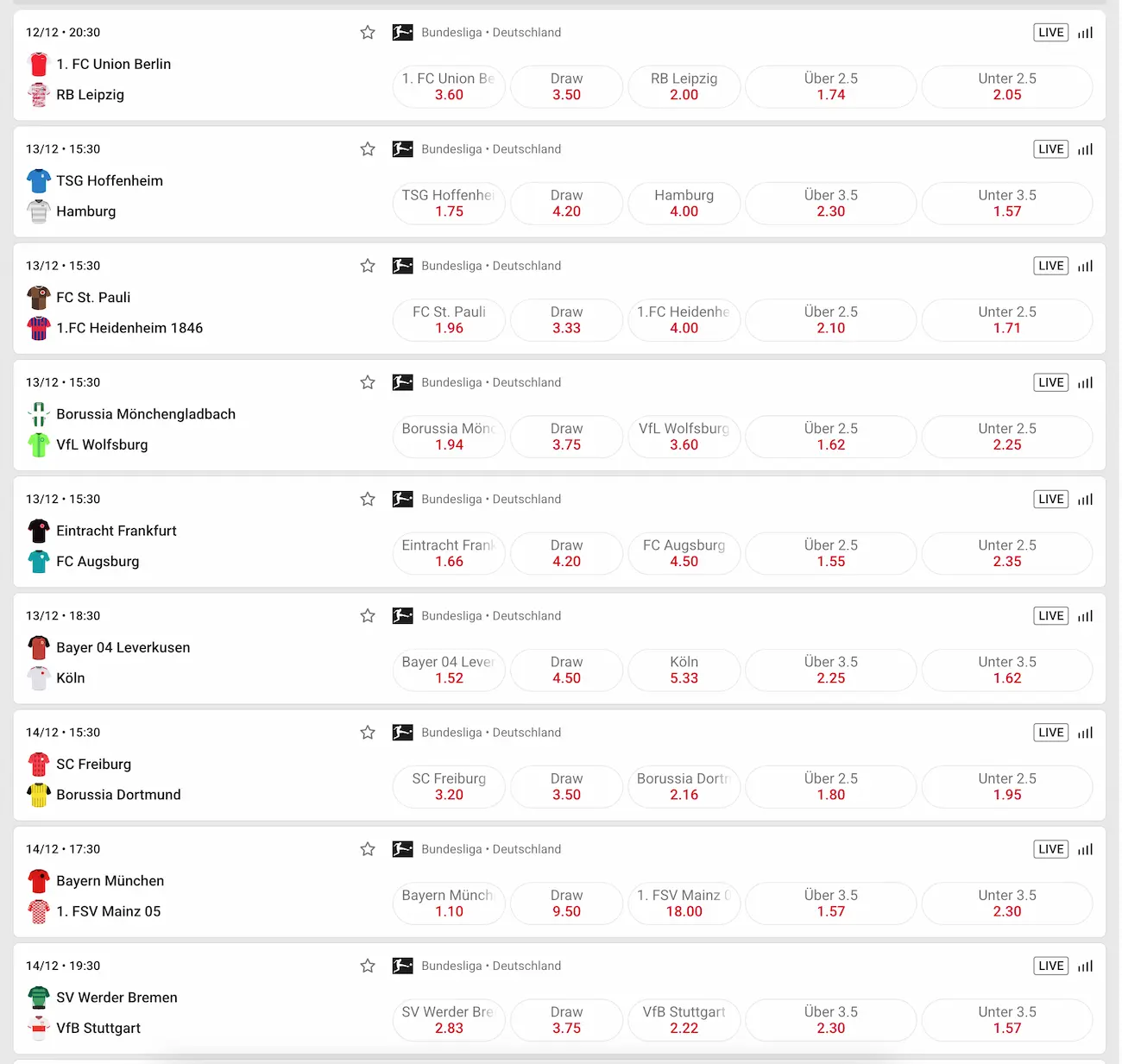Click the LIVE badge for Bayer 04 Leverkusen match
The width and height of the screenshot is (1122, 1064).
coord(1050,616)
